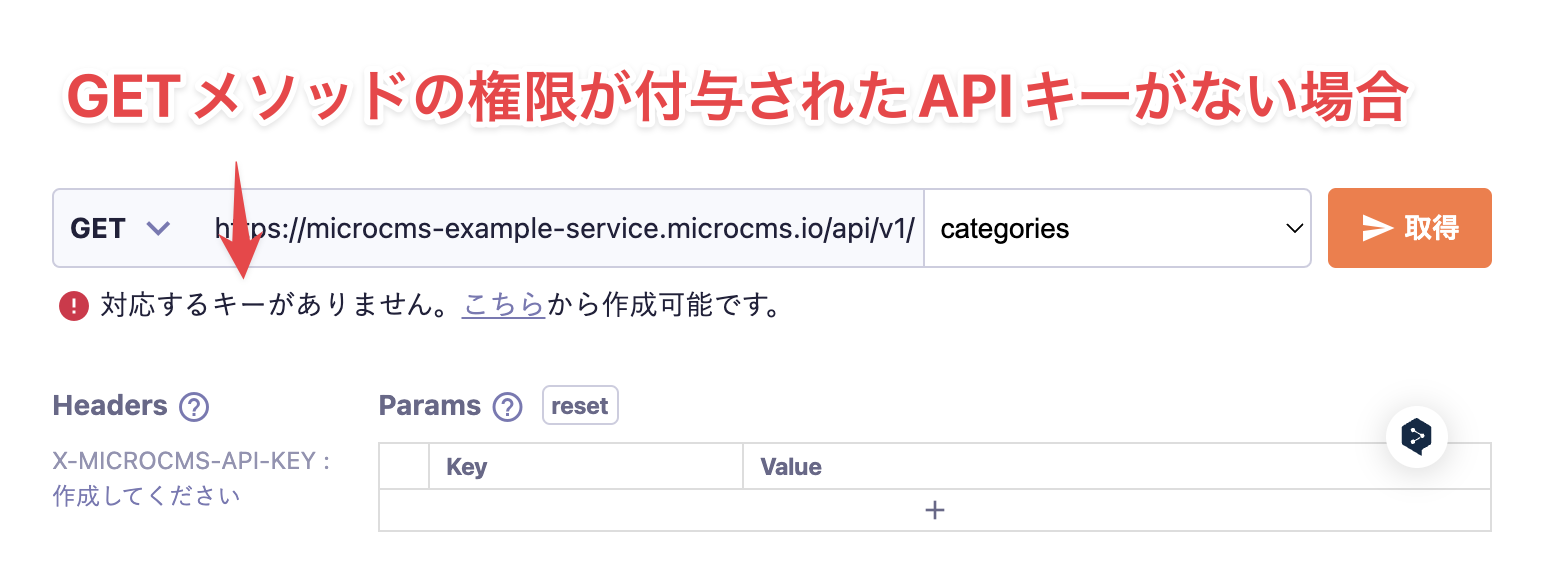Click the floating chat widget icon
This screenshot has height=574, width=1544.
[1416, 436]
